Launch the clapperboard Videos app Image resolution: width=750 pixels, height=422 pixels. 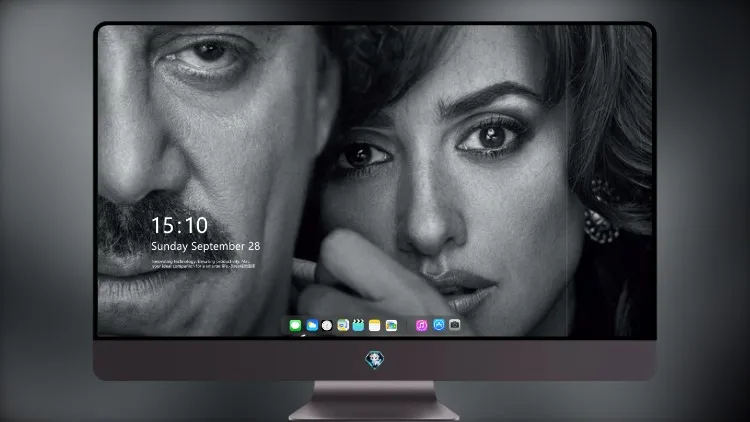358,325
